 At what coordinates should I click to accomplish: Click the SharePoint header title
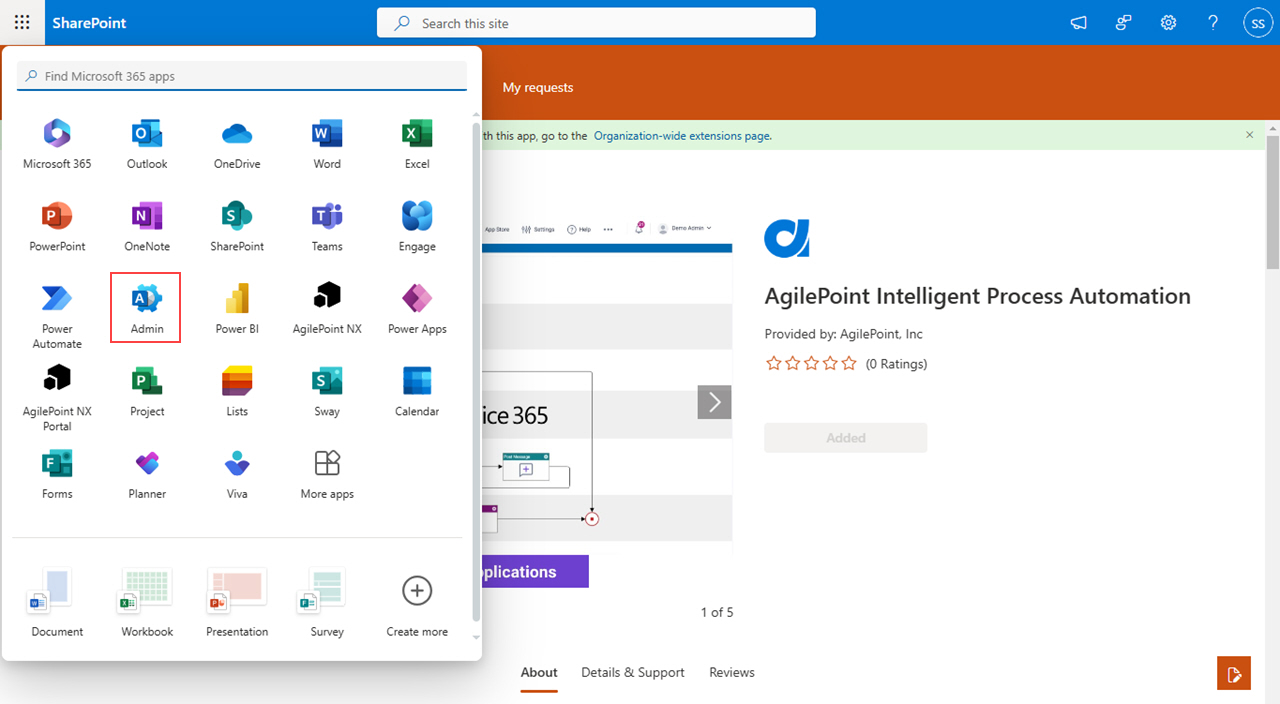coord(89,22)
